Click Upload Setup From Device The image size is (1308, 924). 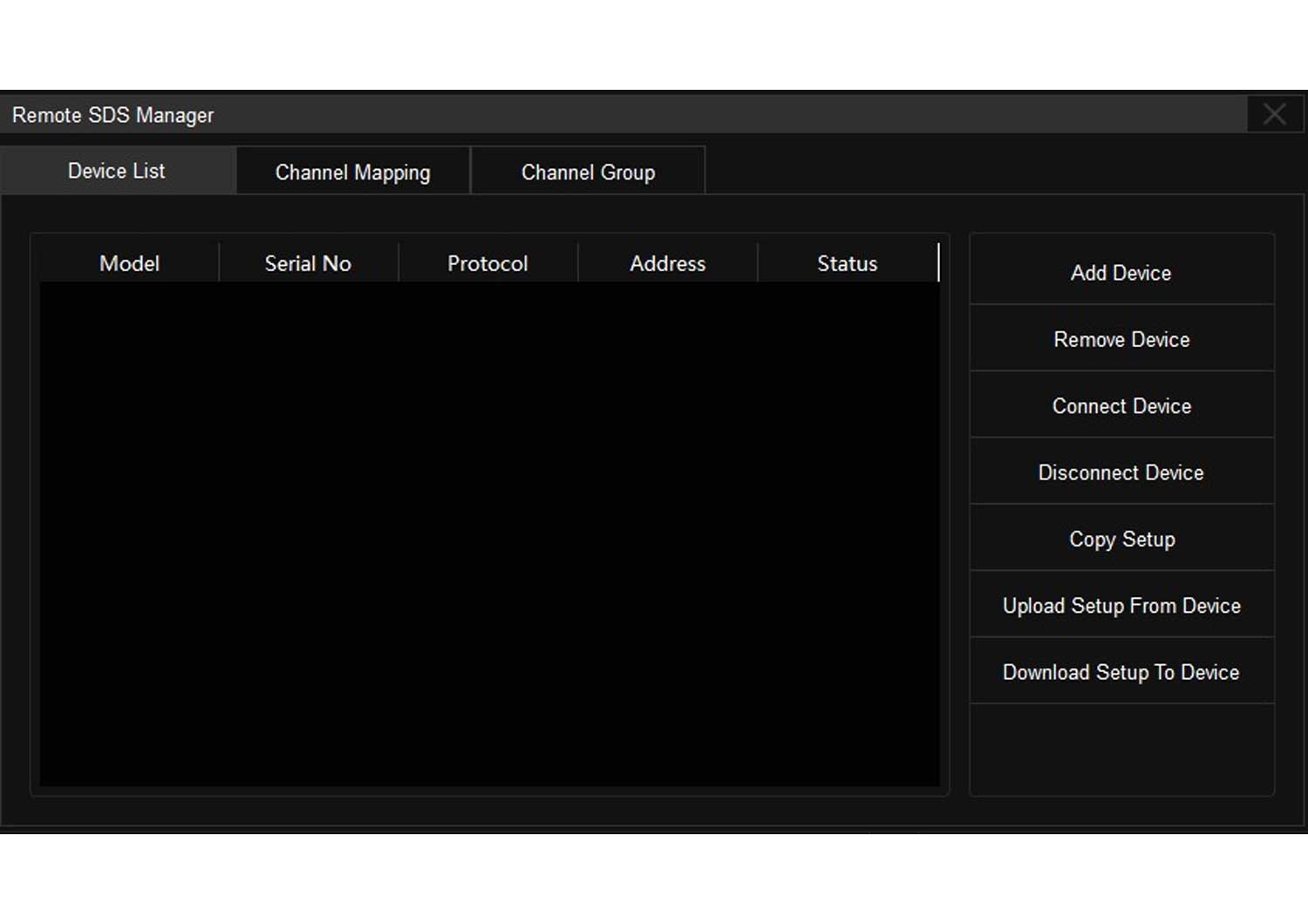click(x=1121, y=606)
